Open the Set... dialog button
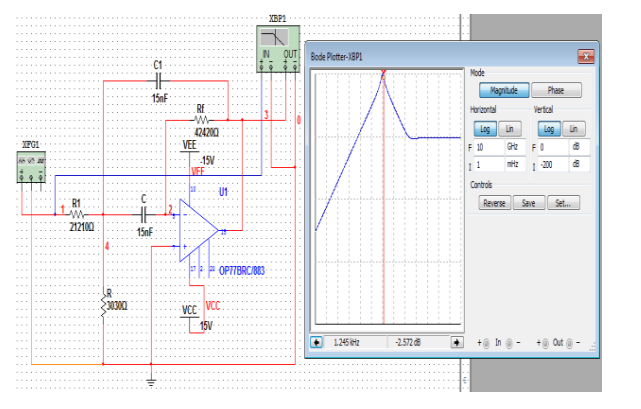Viewport: 641px width, 409px height. tap(563, 203)
